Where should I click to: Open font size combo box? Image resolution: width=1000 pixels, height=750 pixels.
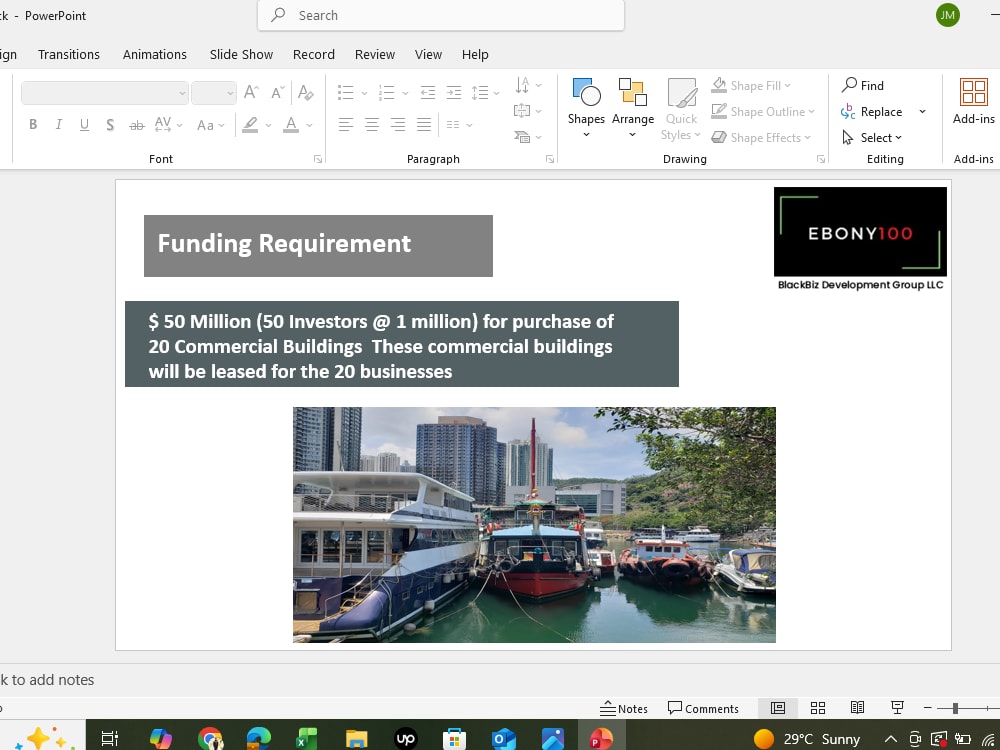214,93
